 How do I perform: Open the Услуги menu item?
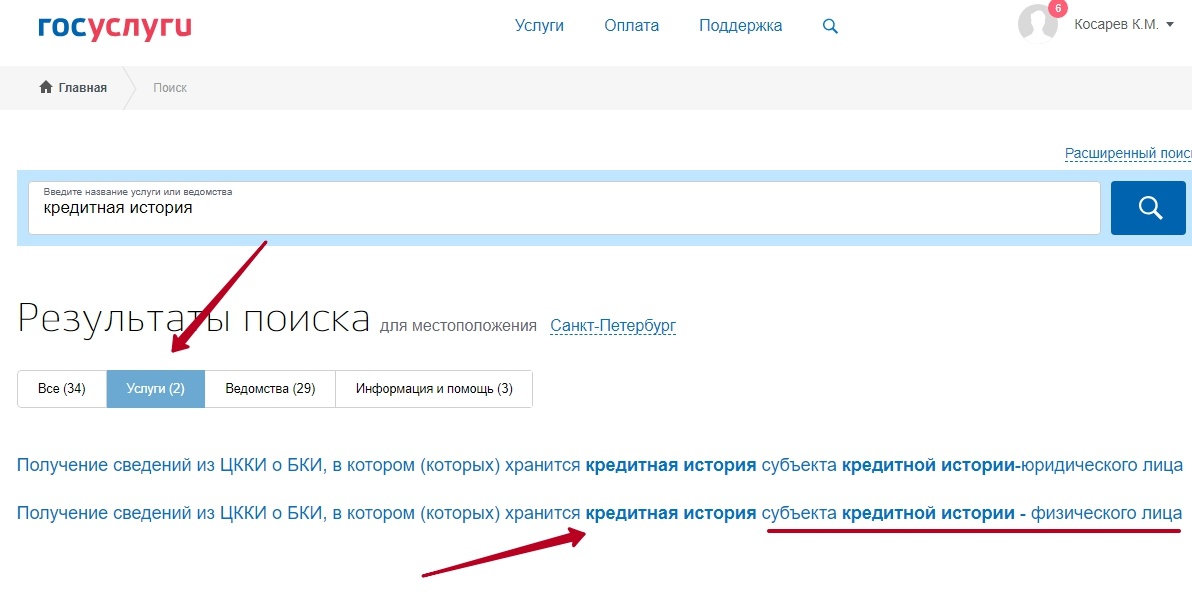point(539,25)
